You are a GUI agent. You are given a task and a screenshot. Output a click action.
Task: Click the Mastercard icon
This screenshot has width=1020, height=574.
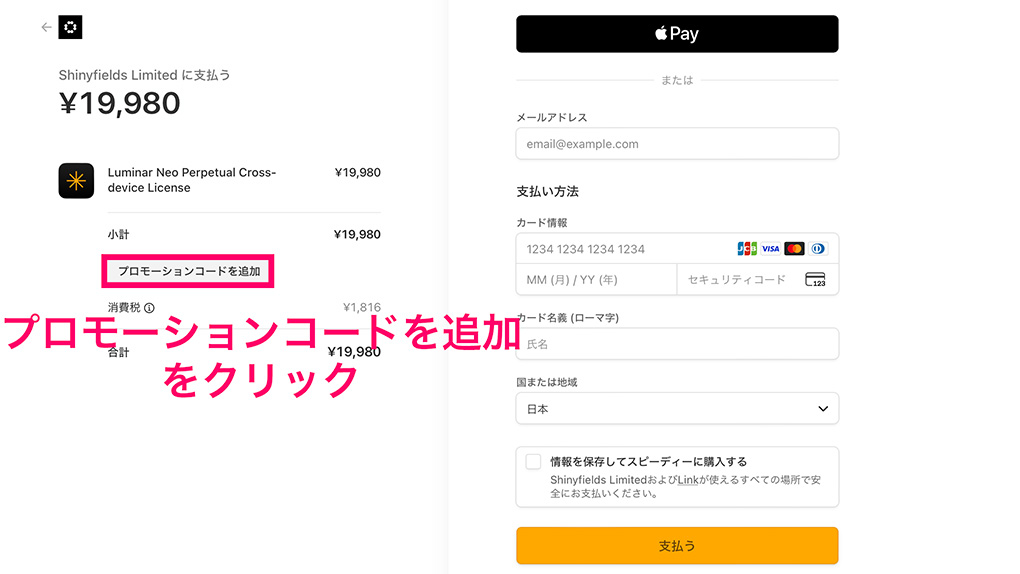pos(794,249)
